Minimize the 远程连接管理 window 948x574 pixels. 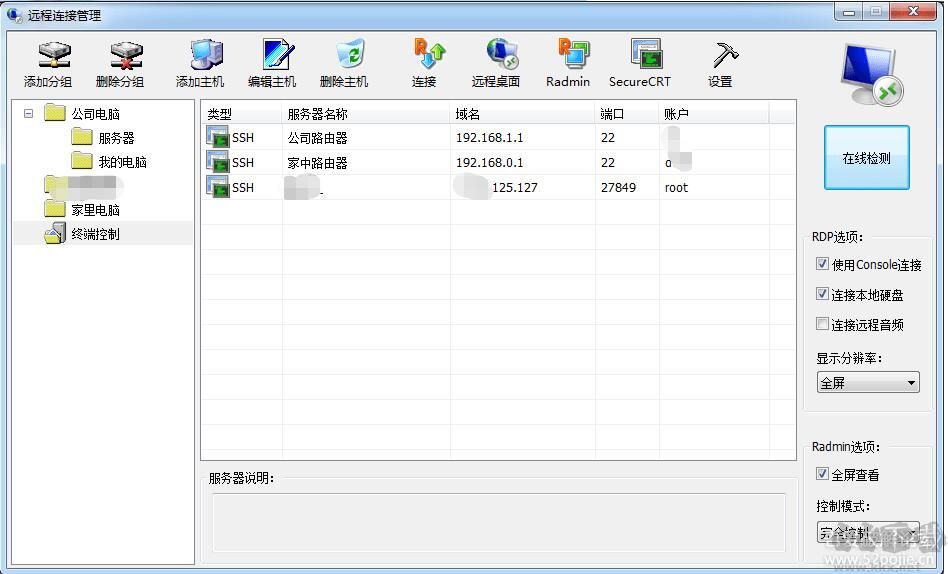(849, 12)
